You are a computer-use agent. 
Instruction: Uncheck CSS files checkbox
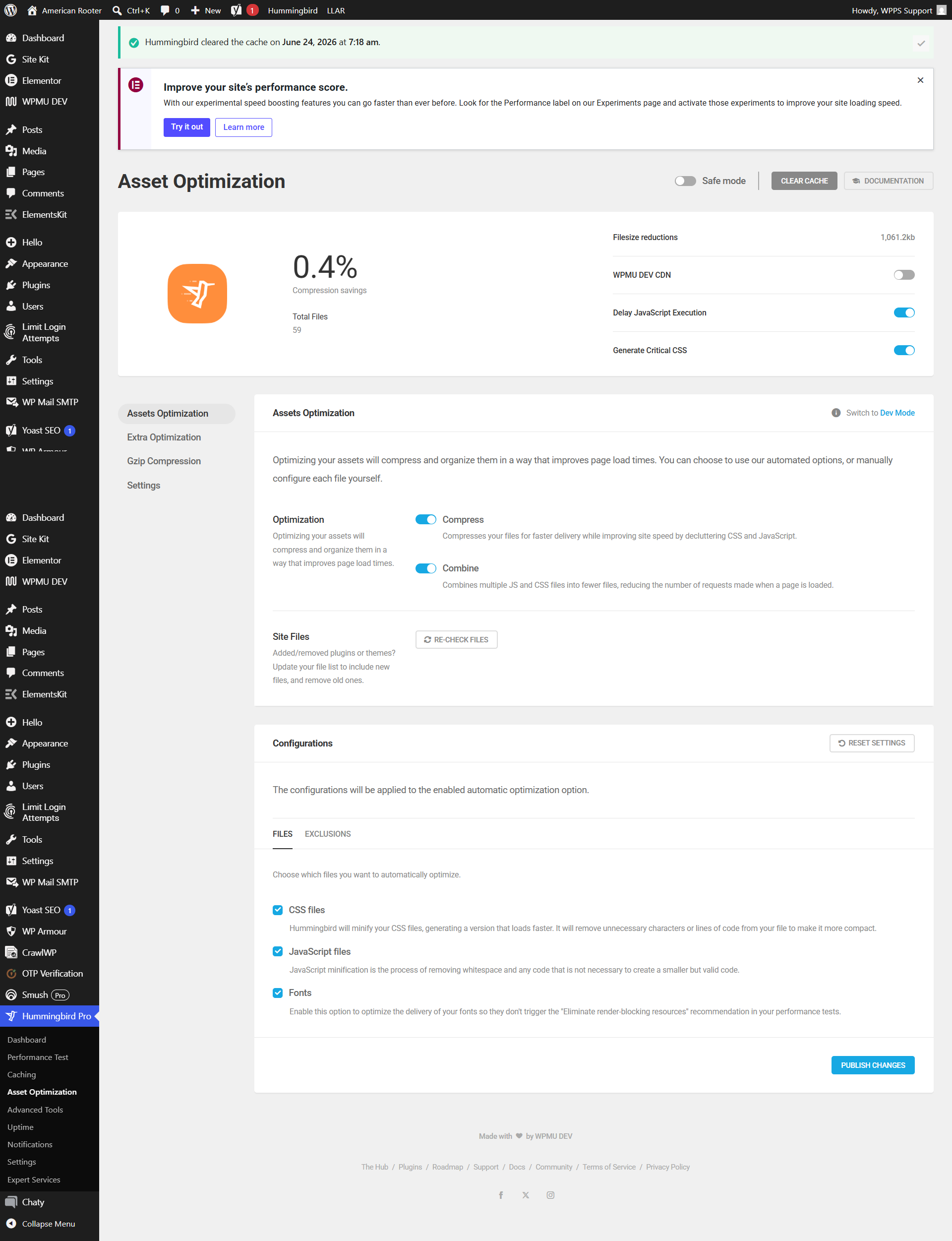278,910
